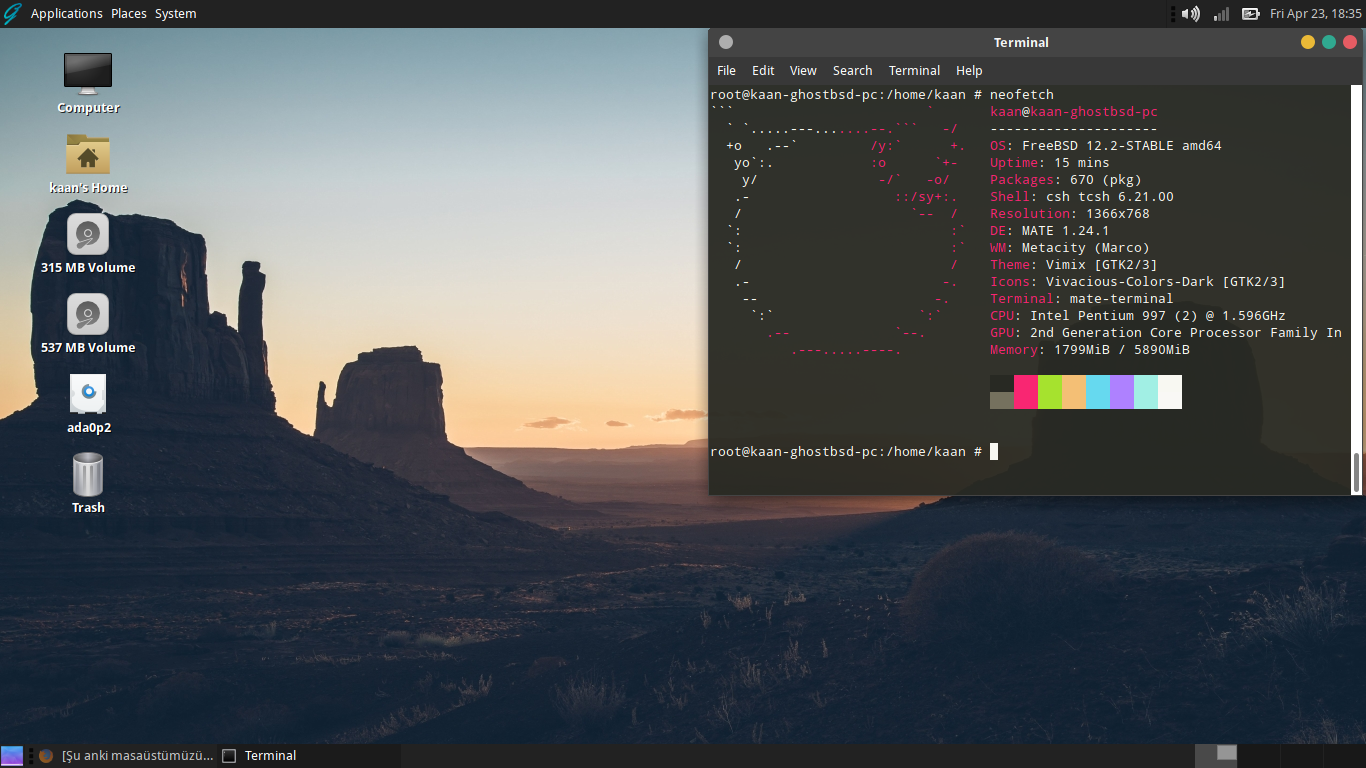Focus the Terminal command prompt cursor

[994, 452]
